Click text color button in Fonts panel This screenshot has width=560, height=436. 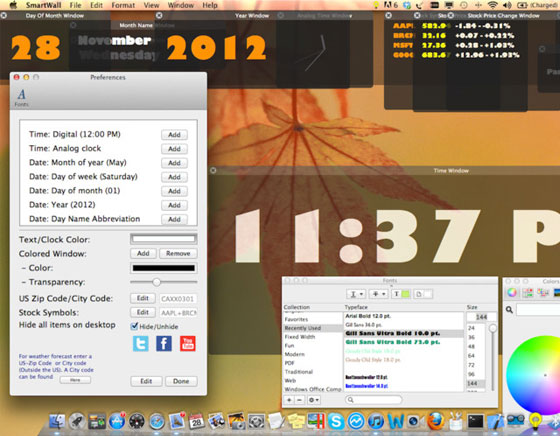pos(402,294)
